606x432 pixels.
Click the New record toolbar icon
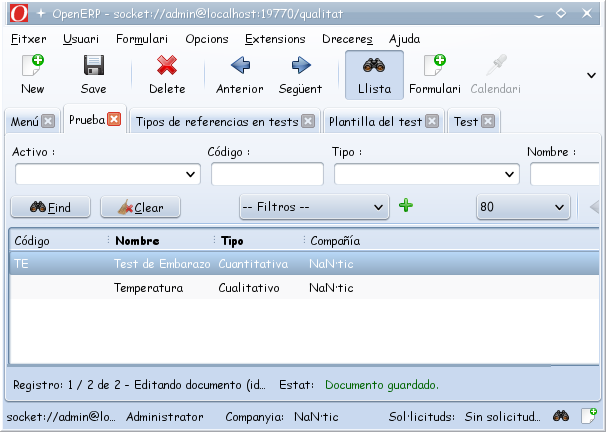[33, 65]
